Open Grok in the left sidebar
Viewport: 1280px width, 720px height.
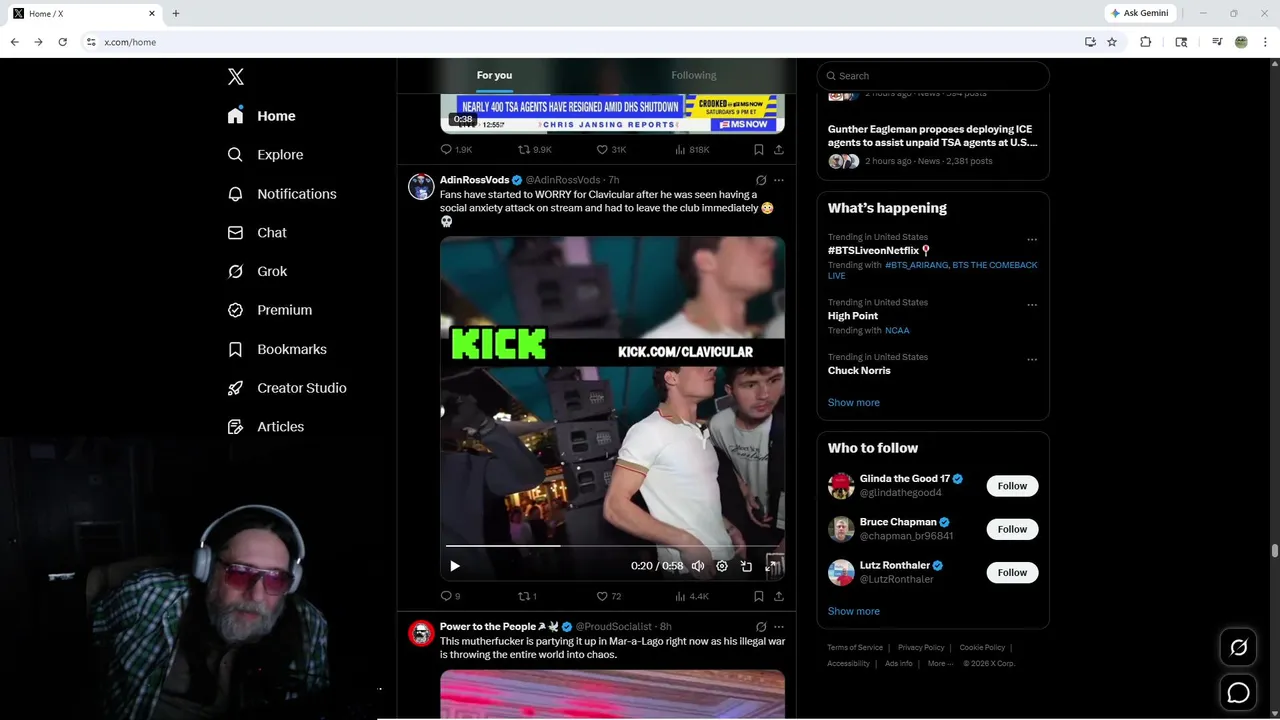258,272
